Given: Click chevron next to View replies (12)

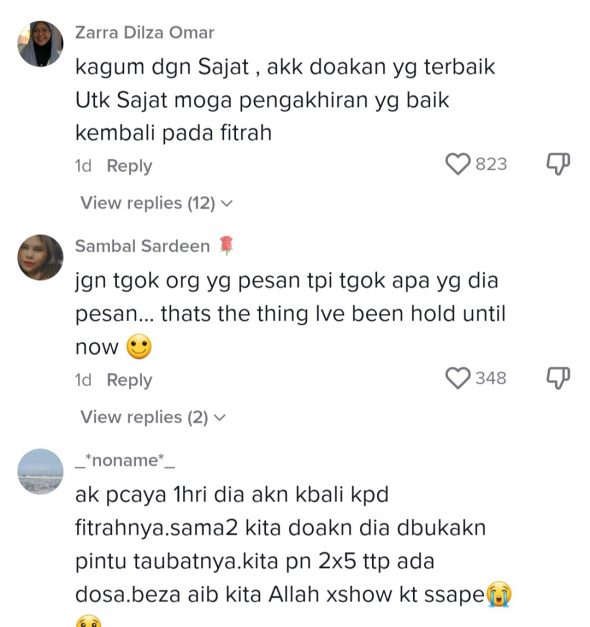Looking at the screenshot, I should point(226,204).
